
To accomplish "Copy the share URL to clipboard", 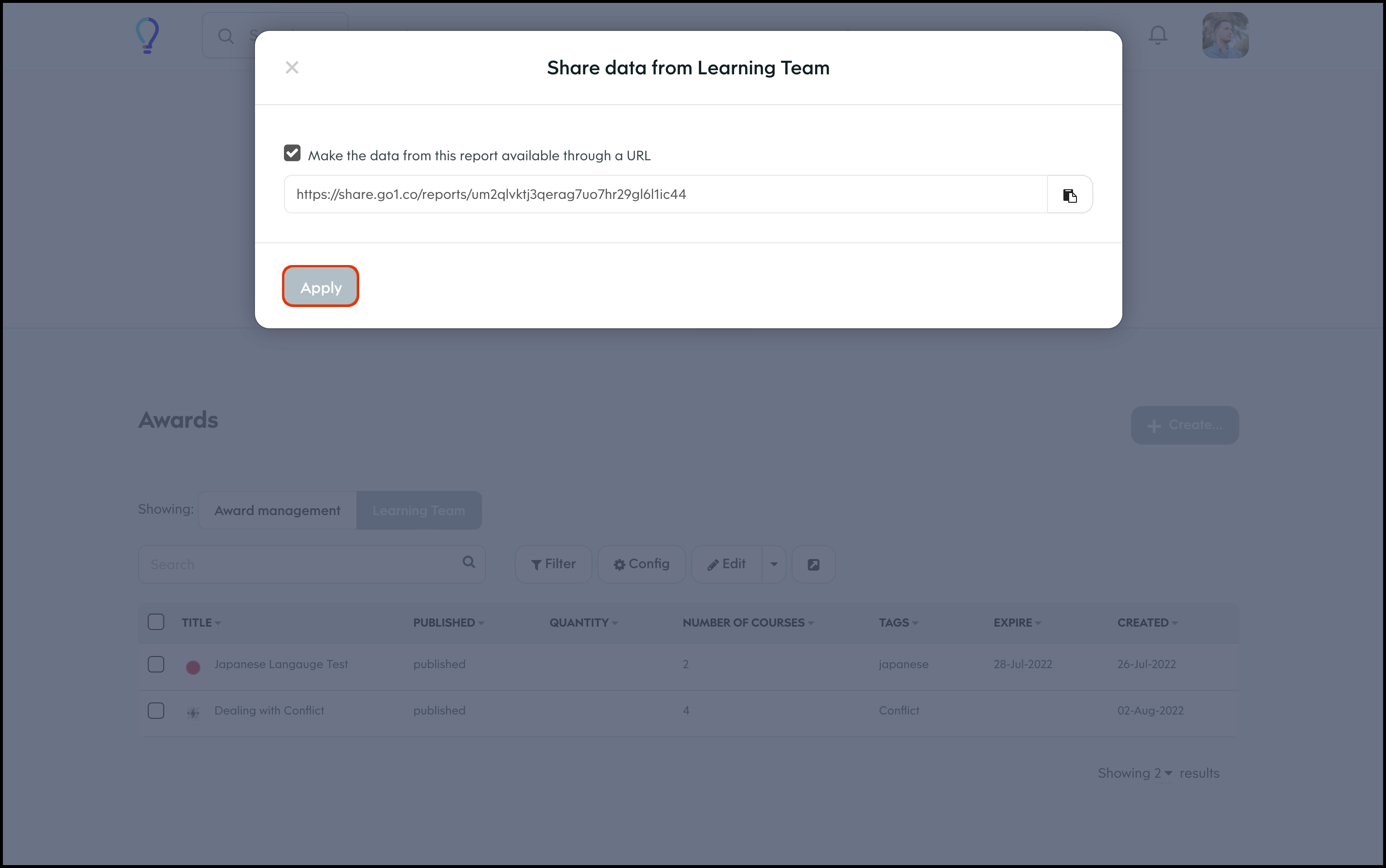I will click(x=1069, y=195).
